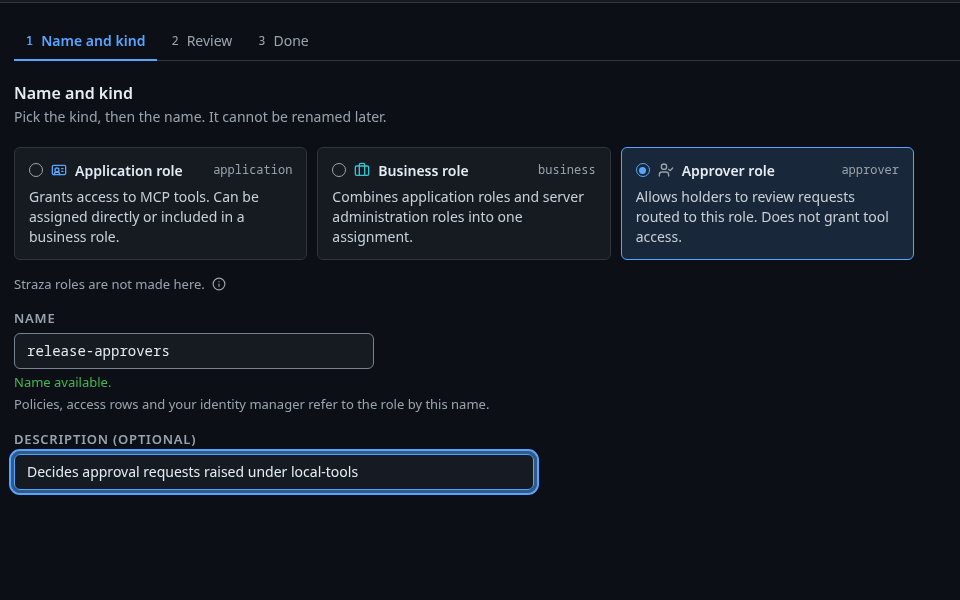
Task: Click the "Application role" card title
Action: click(x=129, y=171)
